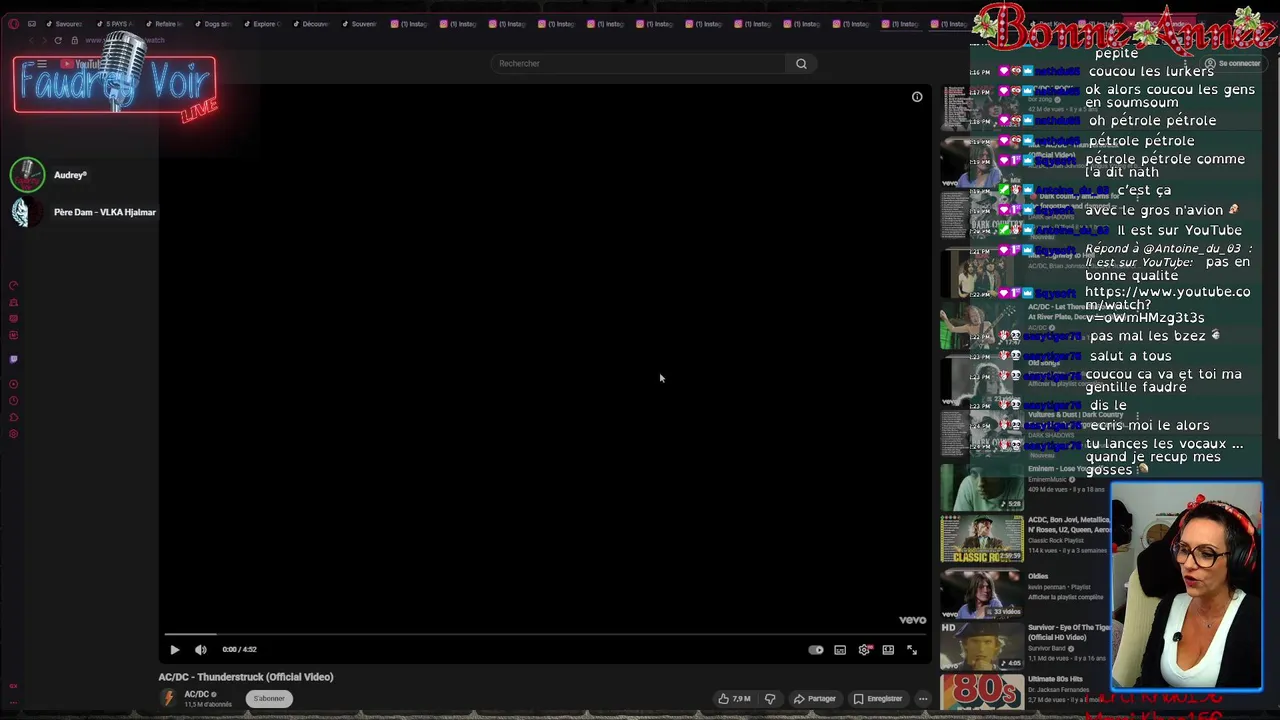The height and width of the screenshot is (720, 1280).
Task: Dislike the video
Action: (x=770, y=699)
